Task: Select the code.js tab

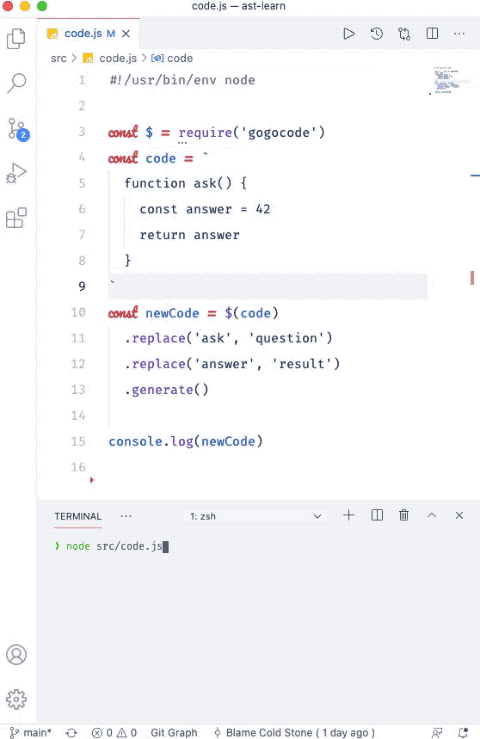Action: (88, 33)
